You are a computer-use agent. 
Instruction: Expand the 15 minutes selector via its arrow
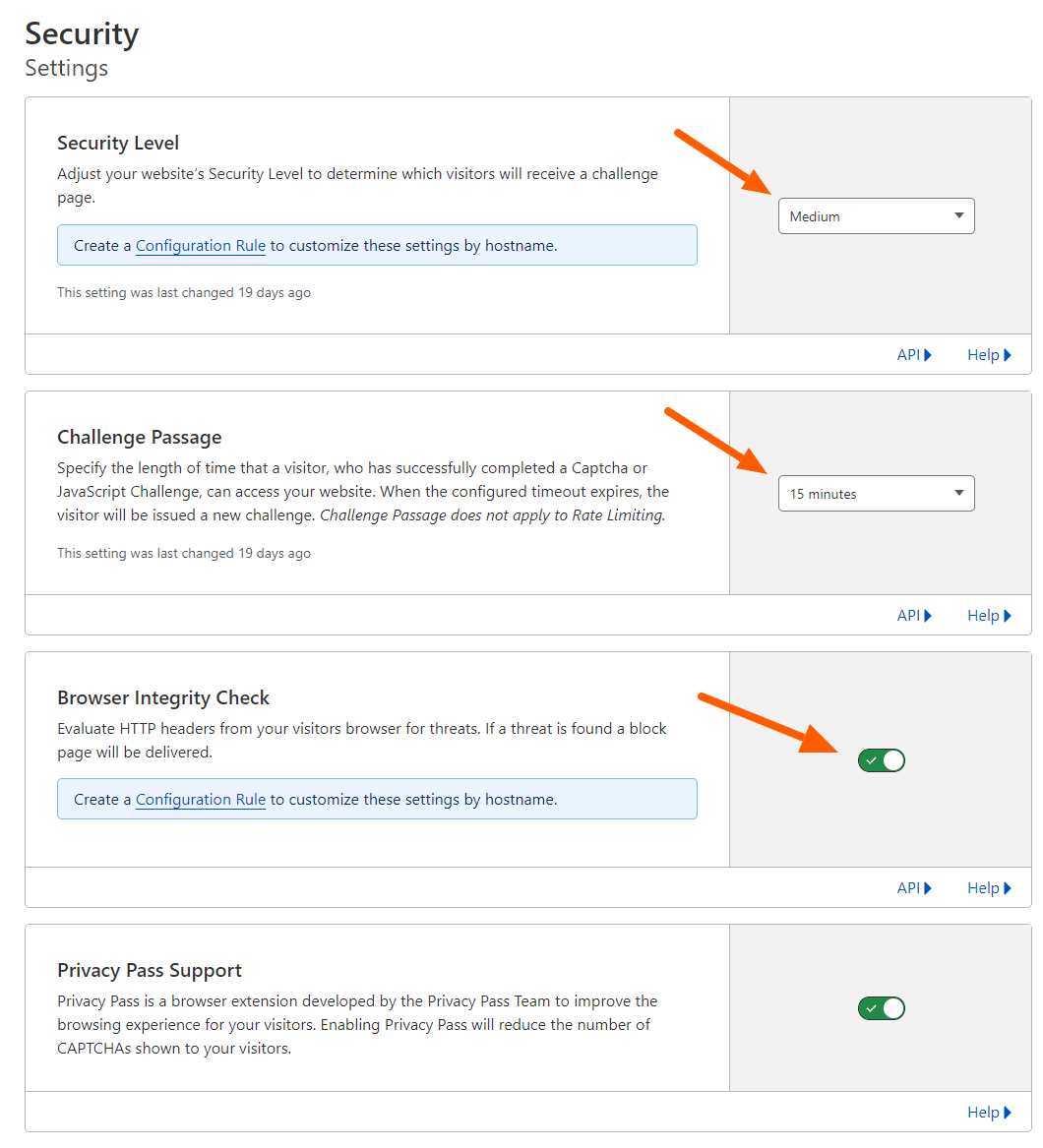(x=957, y=493)
